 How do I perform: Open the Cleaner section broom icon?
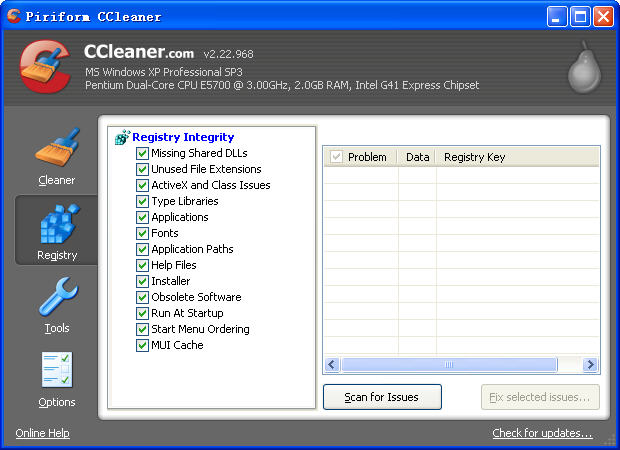57,150
